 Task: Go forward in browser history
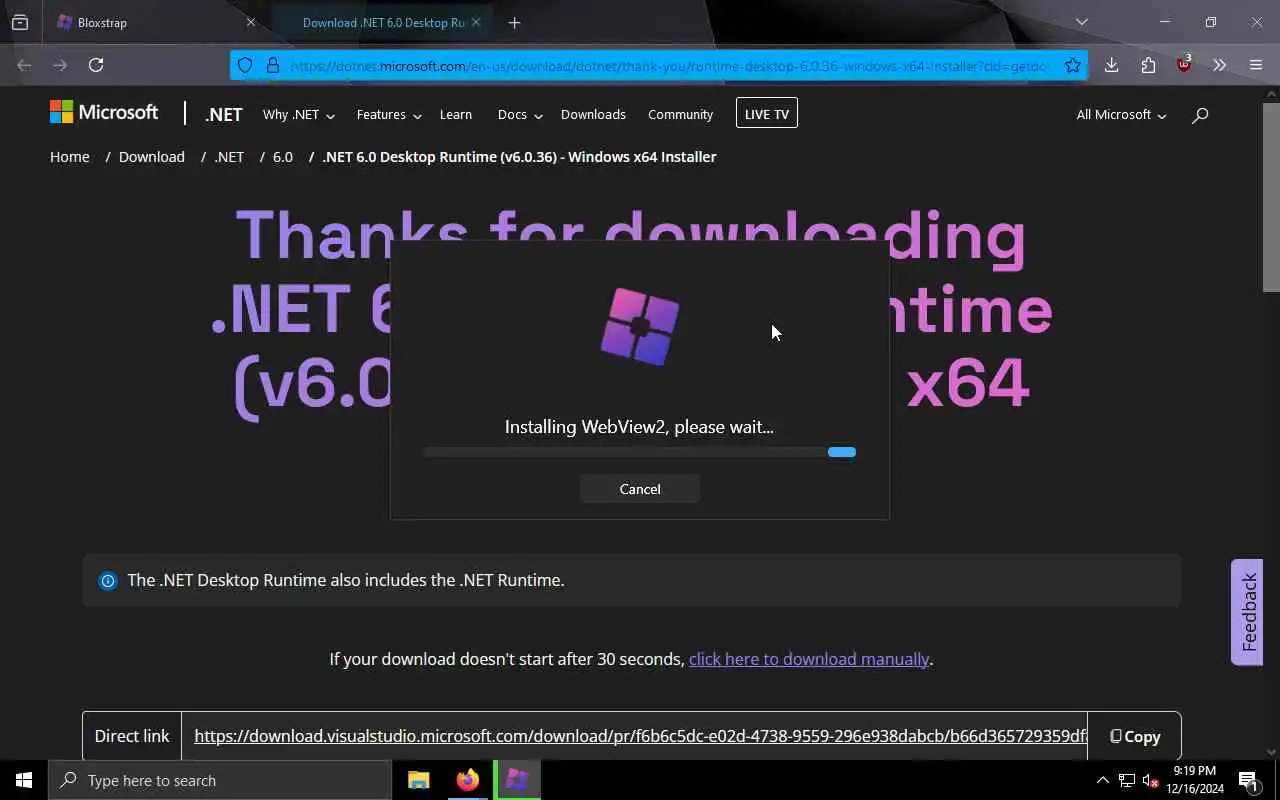(x=60, y=65)
